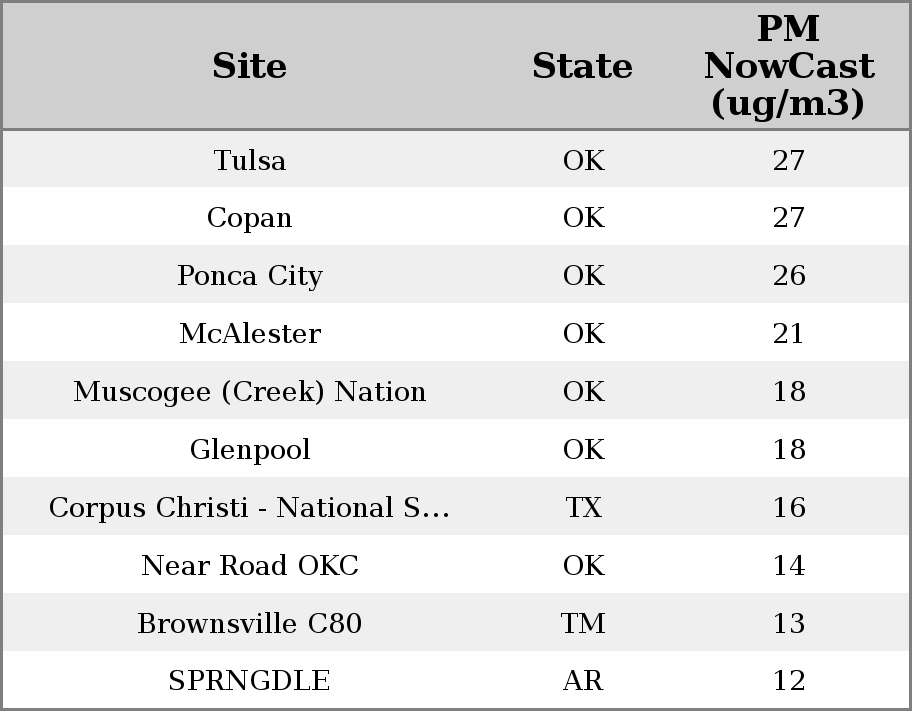Click the TM state cell
912x711 pixels.
coord(583,624)
